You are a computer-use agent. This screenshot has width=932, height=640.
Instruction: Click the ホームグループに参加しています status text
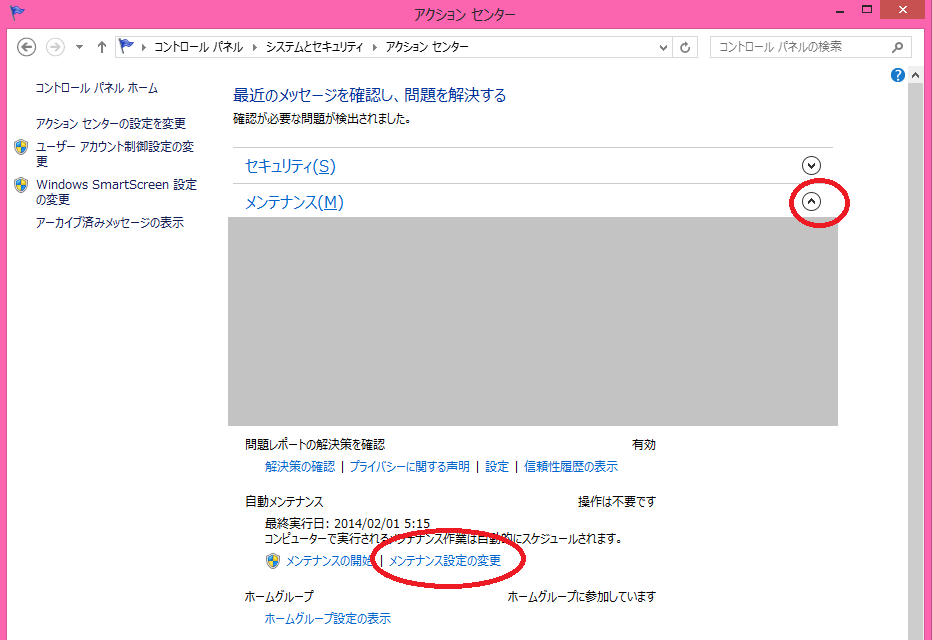(x=581, y=597)
